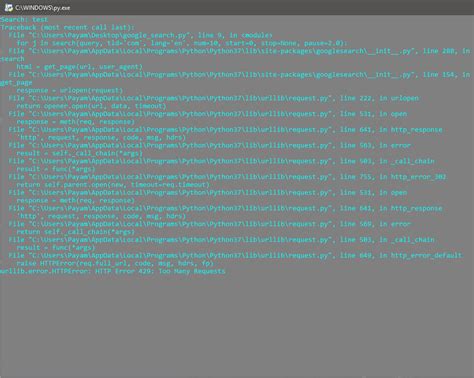Click the line 755 http_error_302 entry
474x378 pixels.
227,177
